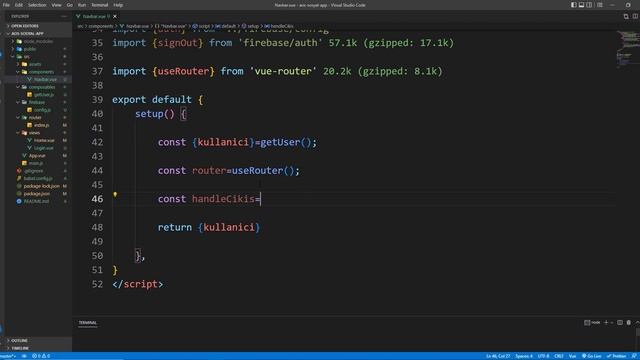
Task: Open Navbar.vue in the file tree
Action: [x=38, y=79]
